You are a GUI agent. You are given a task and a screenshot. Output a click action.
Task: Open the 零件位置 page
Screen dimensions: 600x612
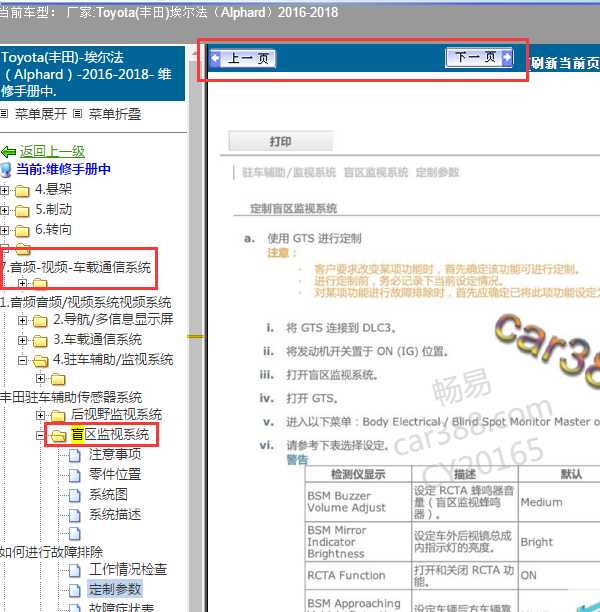115,474
